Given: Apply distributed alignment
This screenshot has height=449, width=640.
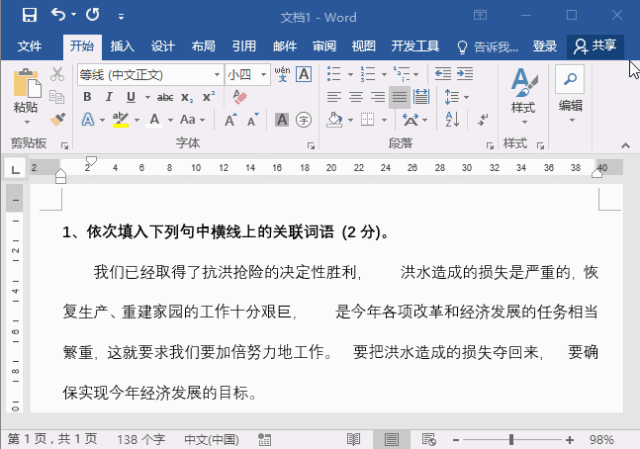Looking at the screenshot, I should 421,97.
